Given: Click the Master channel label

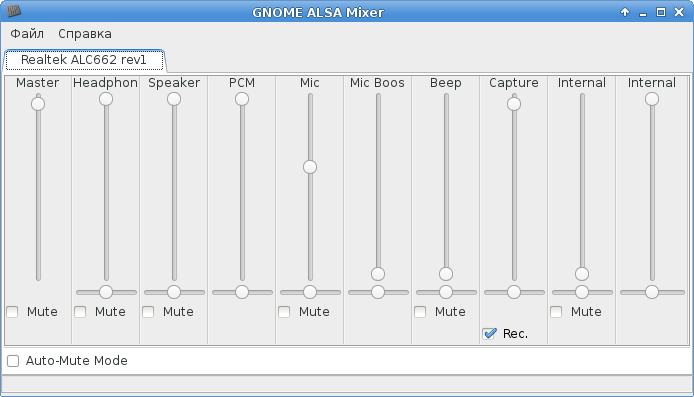Looking at the screenshot, I should tap(38, 83).
